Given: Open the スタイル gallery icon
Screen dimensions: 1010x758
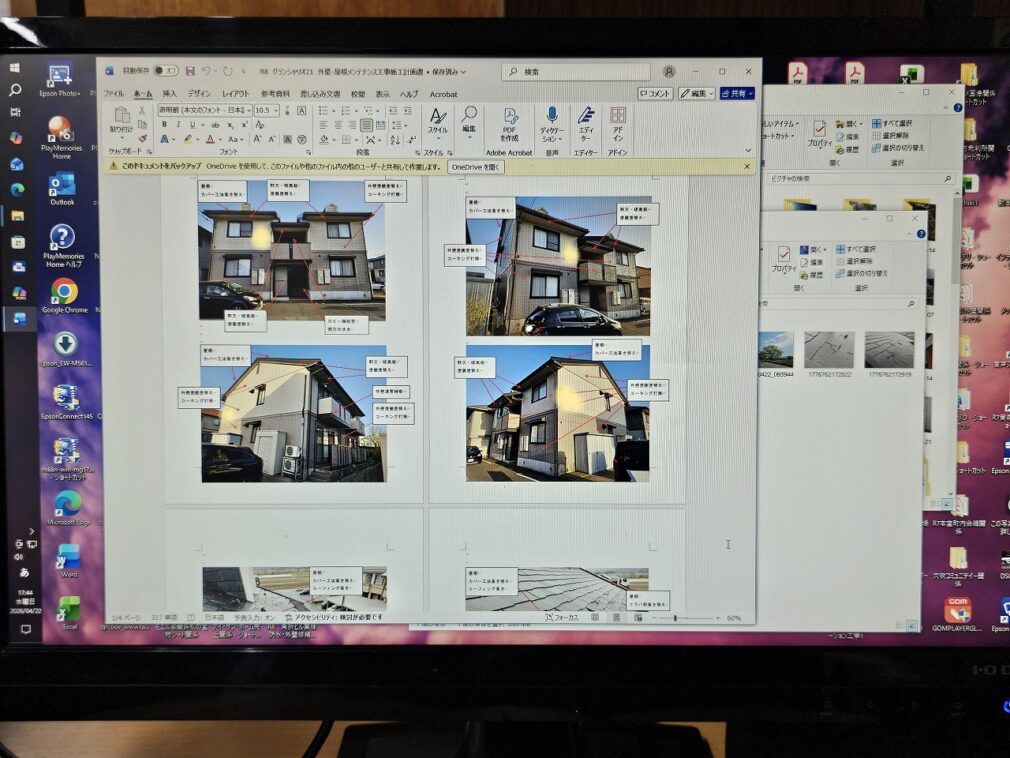Looking at the screenshot, I should pos(437,120).
